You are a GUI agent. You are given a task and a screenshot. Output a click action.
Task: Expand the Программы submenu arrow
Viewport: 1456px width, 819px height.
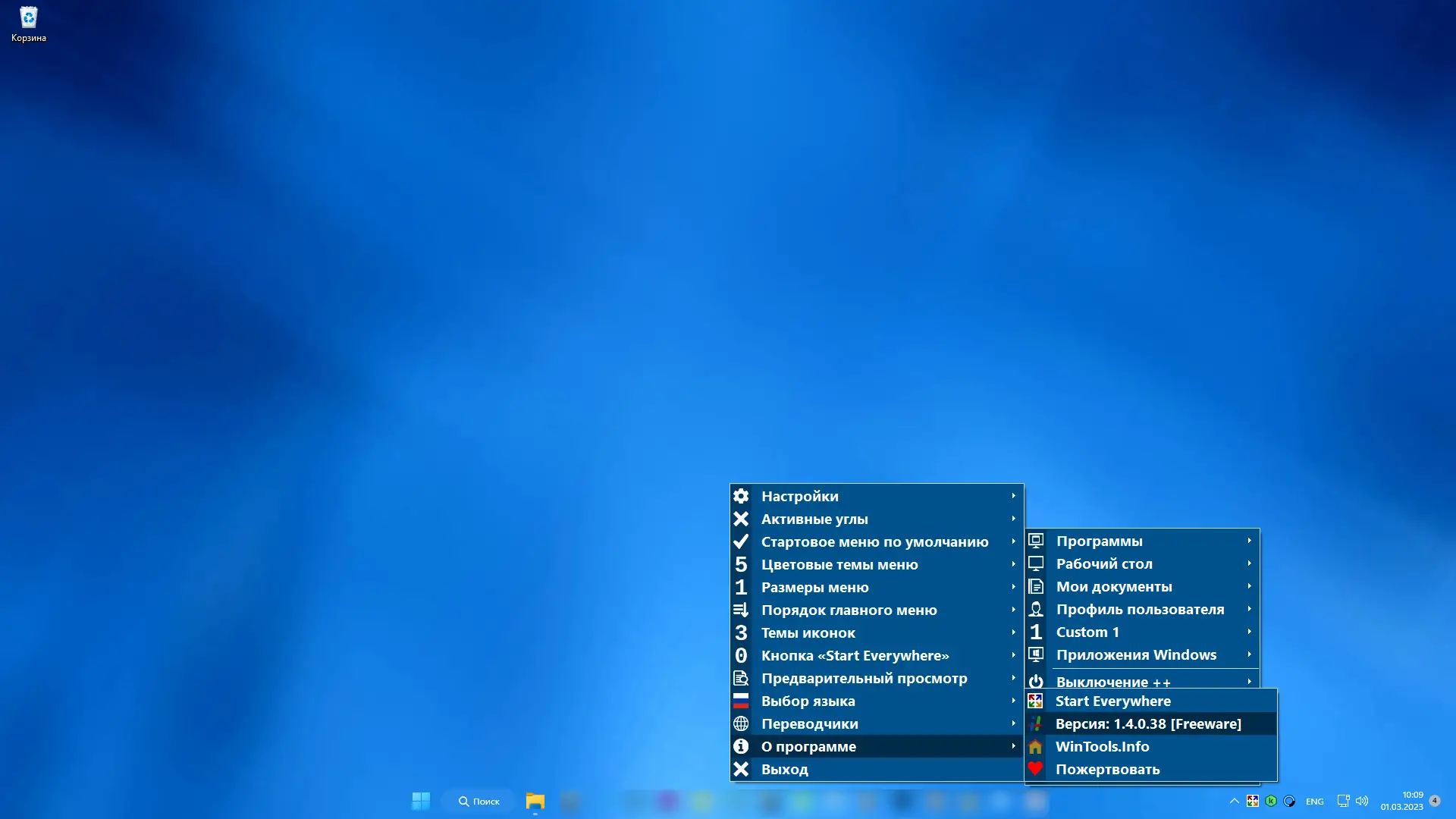[1250, 541]
